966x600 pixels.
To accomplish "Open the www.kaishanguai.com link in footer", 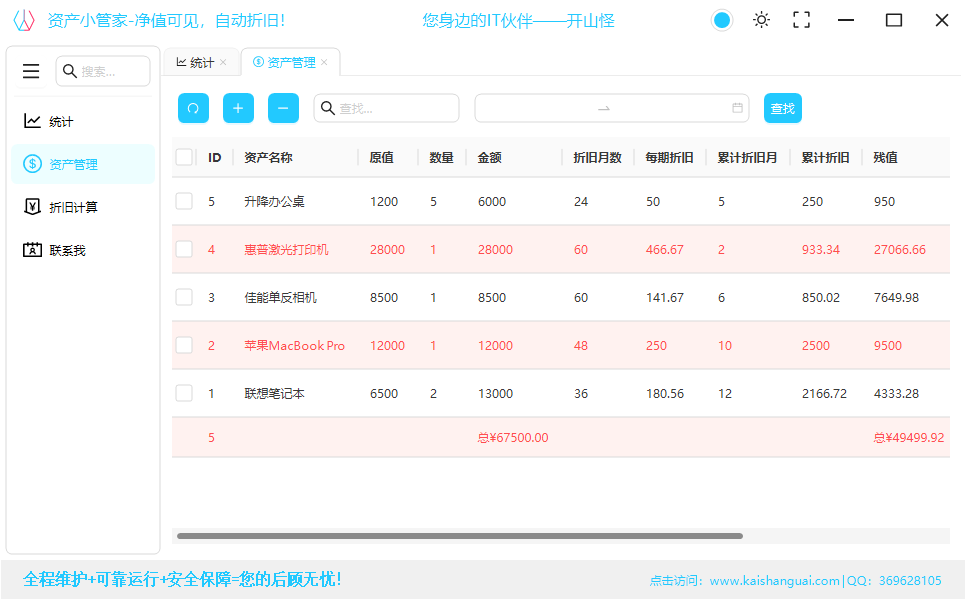I will (774, 580).
